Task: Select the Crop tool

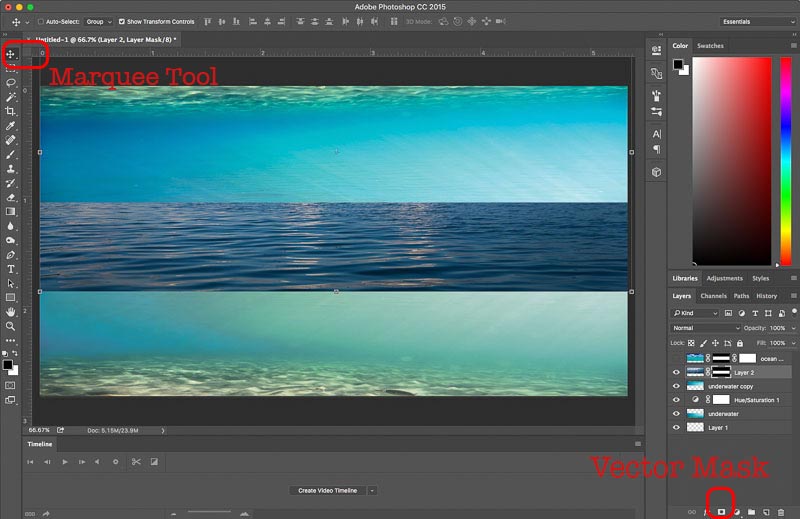Action: click(x=10, y=111)
